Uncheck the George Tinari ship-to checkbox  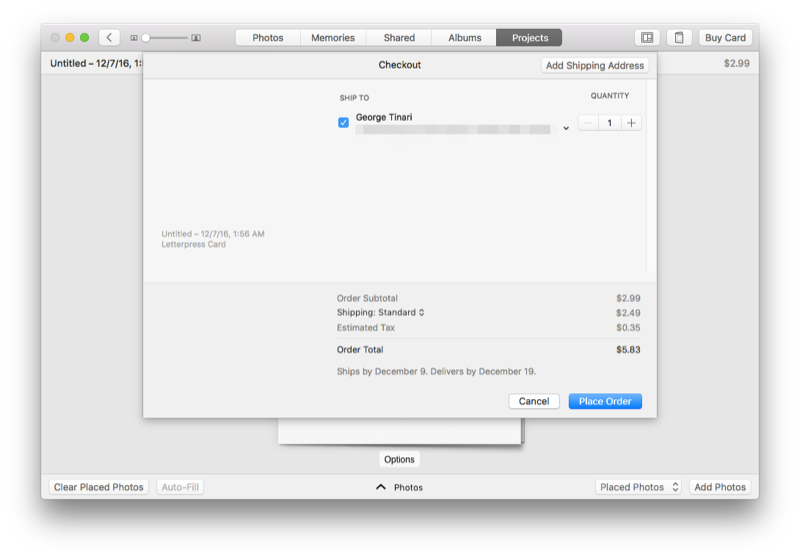(343, 123)
